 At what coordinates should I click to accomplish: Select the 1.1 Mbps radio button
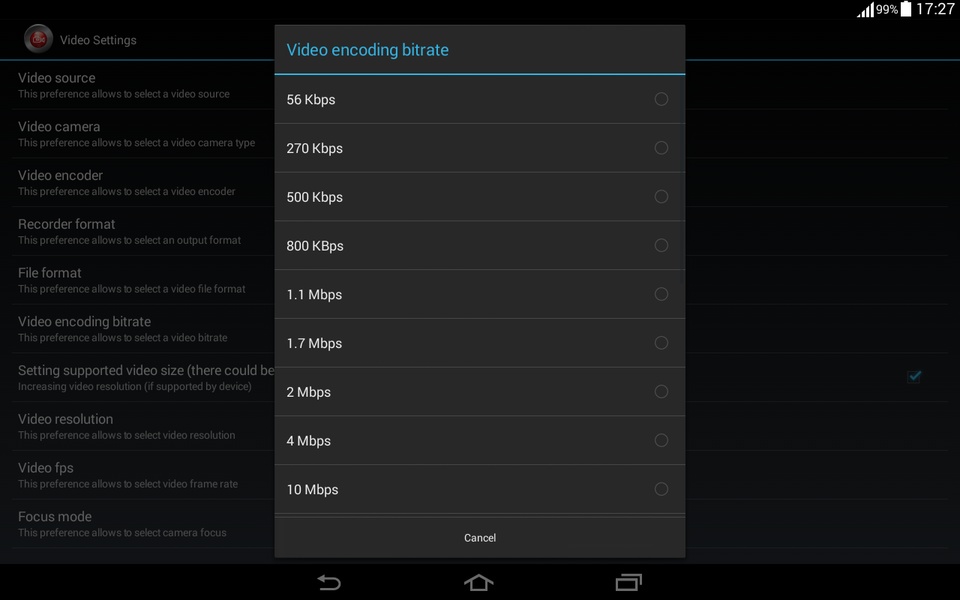click(x=661, y=294)
